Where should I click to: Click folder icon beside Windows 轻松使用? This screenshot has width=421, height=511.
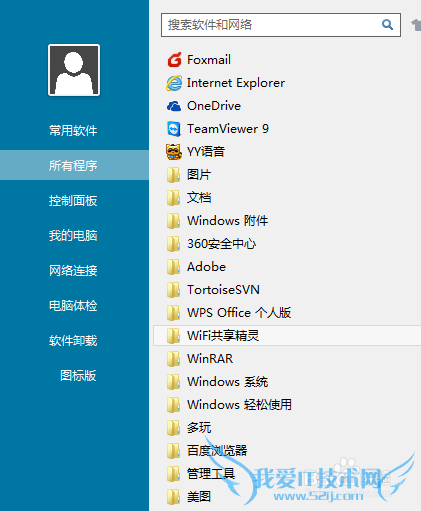coord(174,405)
